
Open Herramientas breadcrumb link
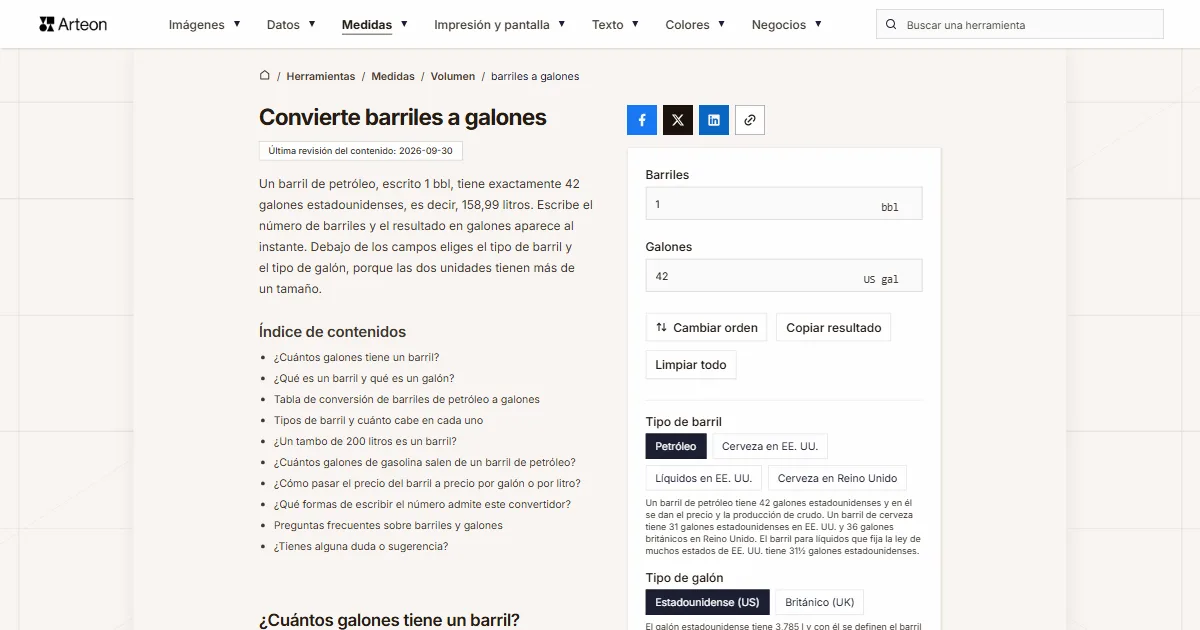coord(321,76)
